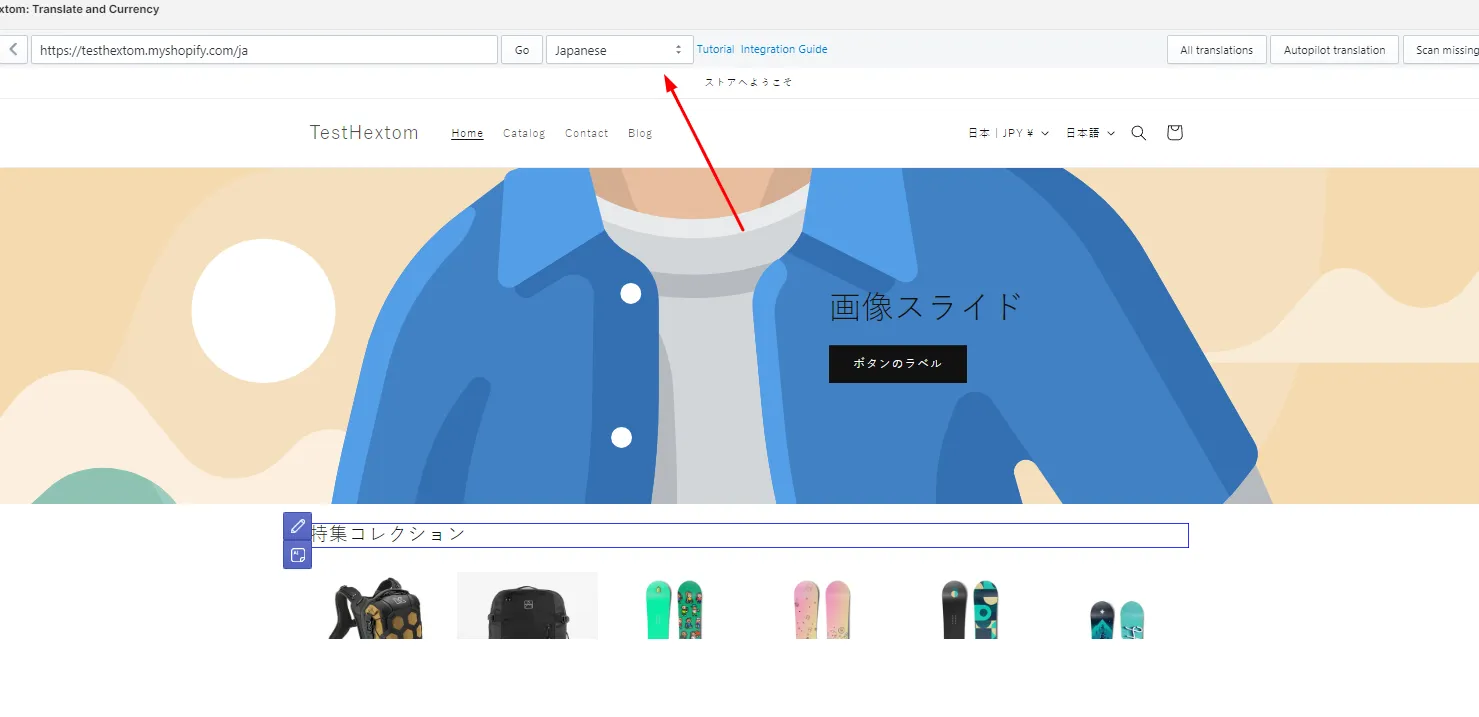The image size is (1479, 717).
Task: Open the Tutorial link
Action: click(715, 49)
